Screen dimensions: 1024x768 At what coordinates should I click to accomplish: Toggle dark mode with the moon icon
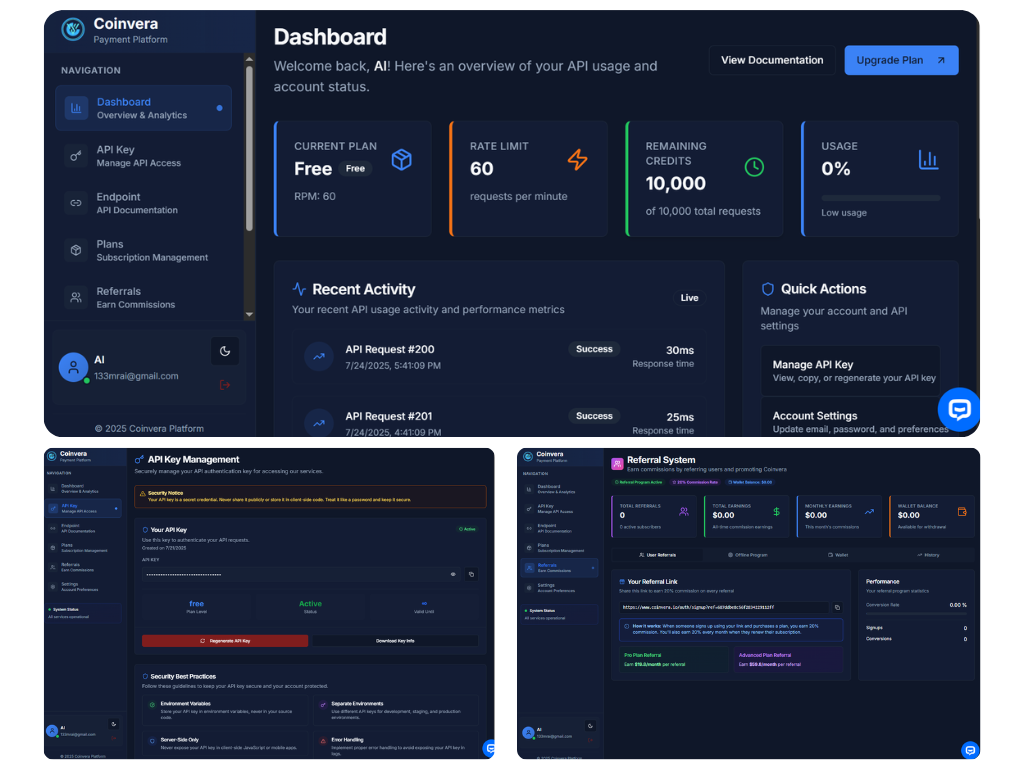pyautogui.click(x=224, y=350)
